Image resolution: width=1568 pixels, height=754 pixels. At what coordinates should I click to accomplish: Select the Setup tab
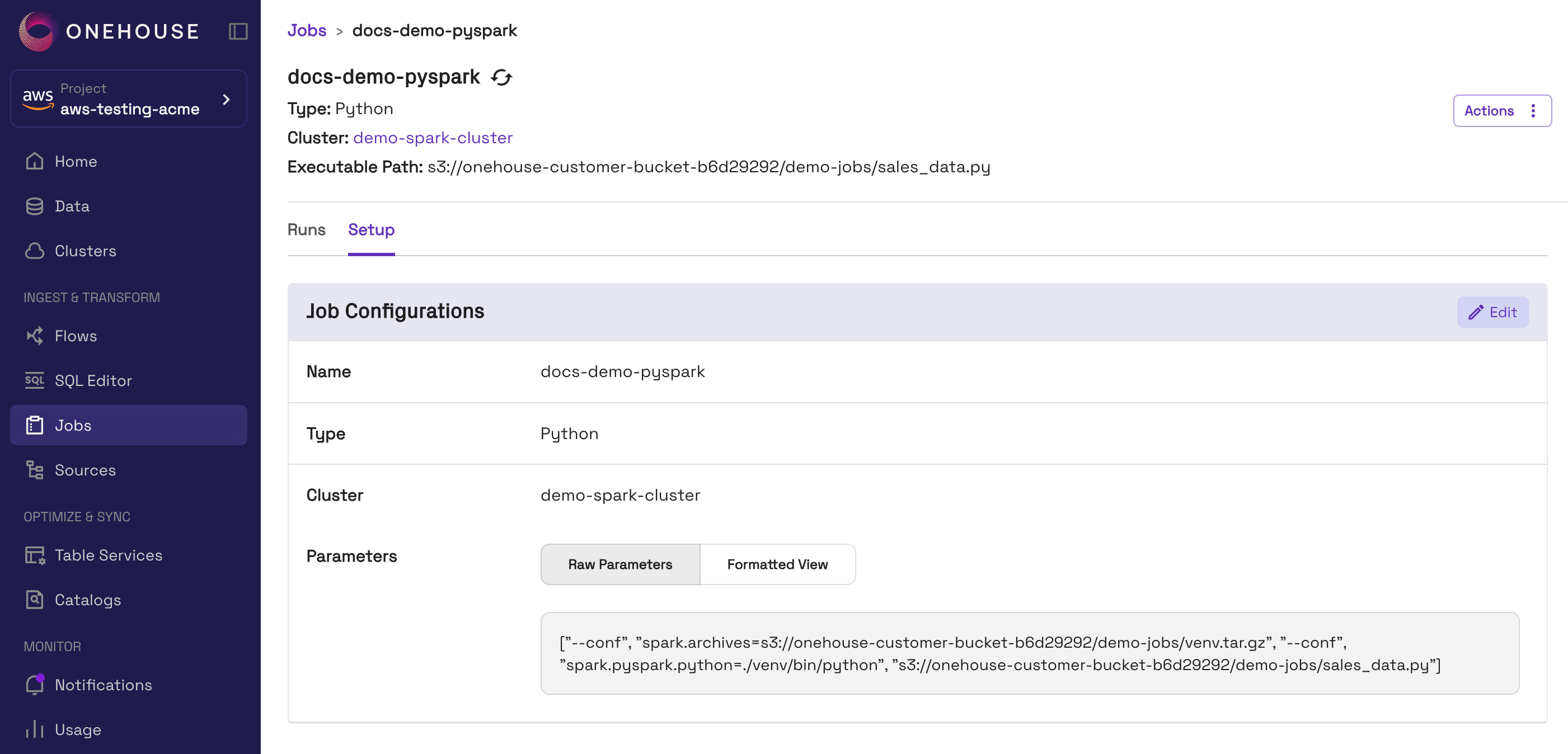click(x=370, y=230)
